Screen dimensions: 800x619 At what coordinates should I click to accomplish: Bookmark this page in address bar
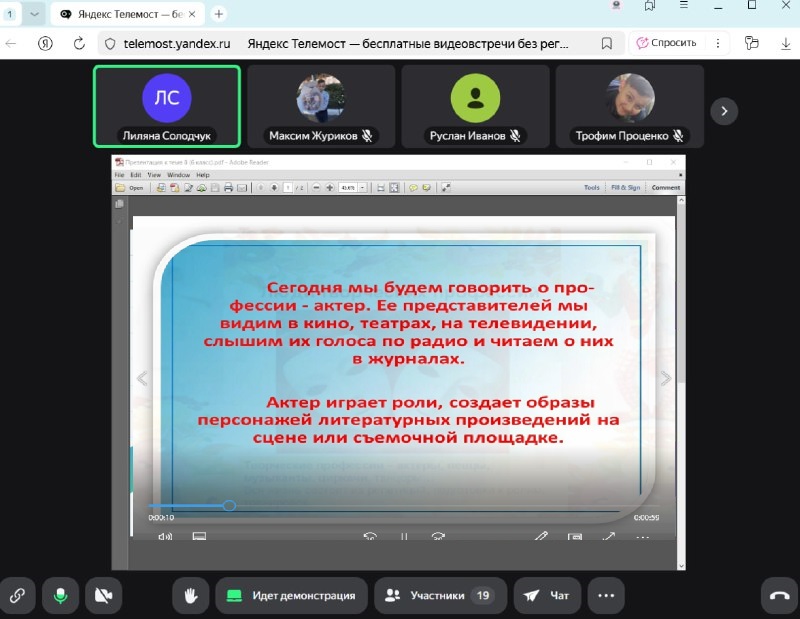pyautogui.click(x=606, y=43)
